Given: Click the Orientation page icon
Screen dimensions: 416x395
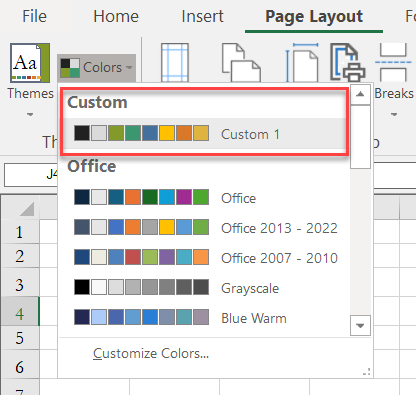Looking at the screenshot, I should click(241, 62).
